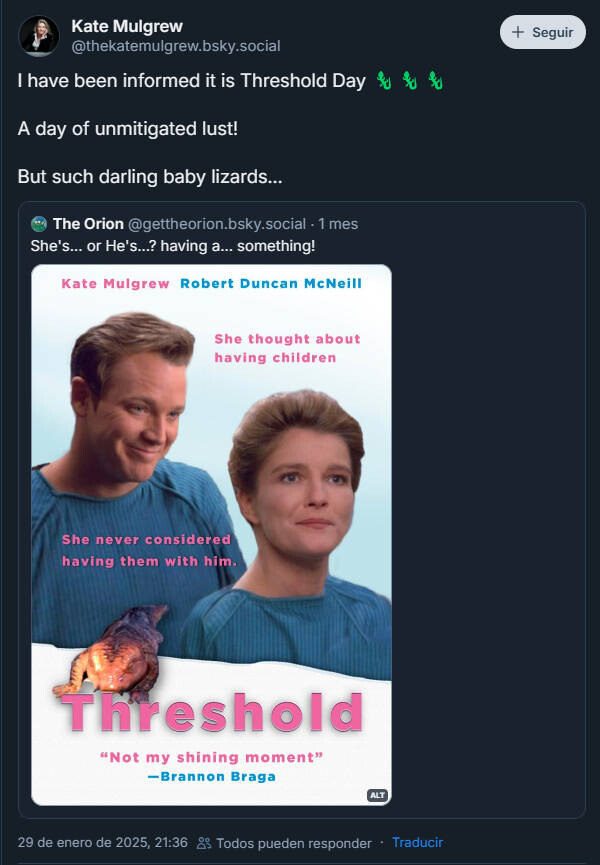The image size is (600, 865).
Task: Click the people icon beside Todos pueden responder
Action: click(x=204, y=843)
